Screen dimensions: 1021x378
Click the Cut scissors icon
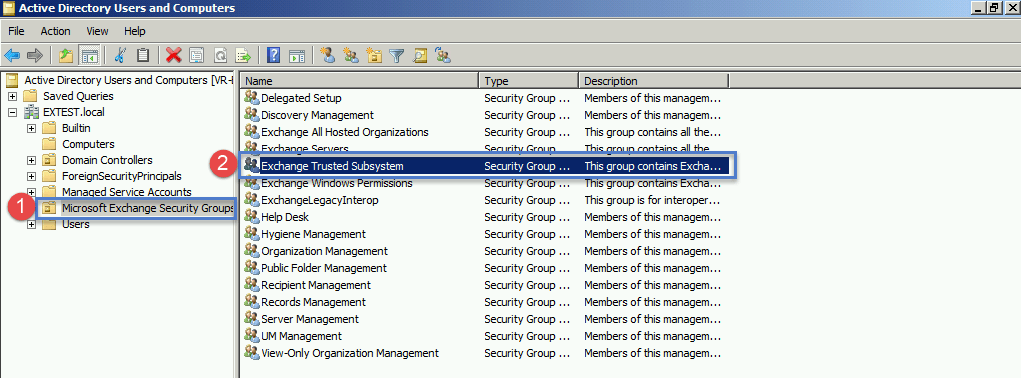pyautogui.click(x=120, y=55)
